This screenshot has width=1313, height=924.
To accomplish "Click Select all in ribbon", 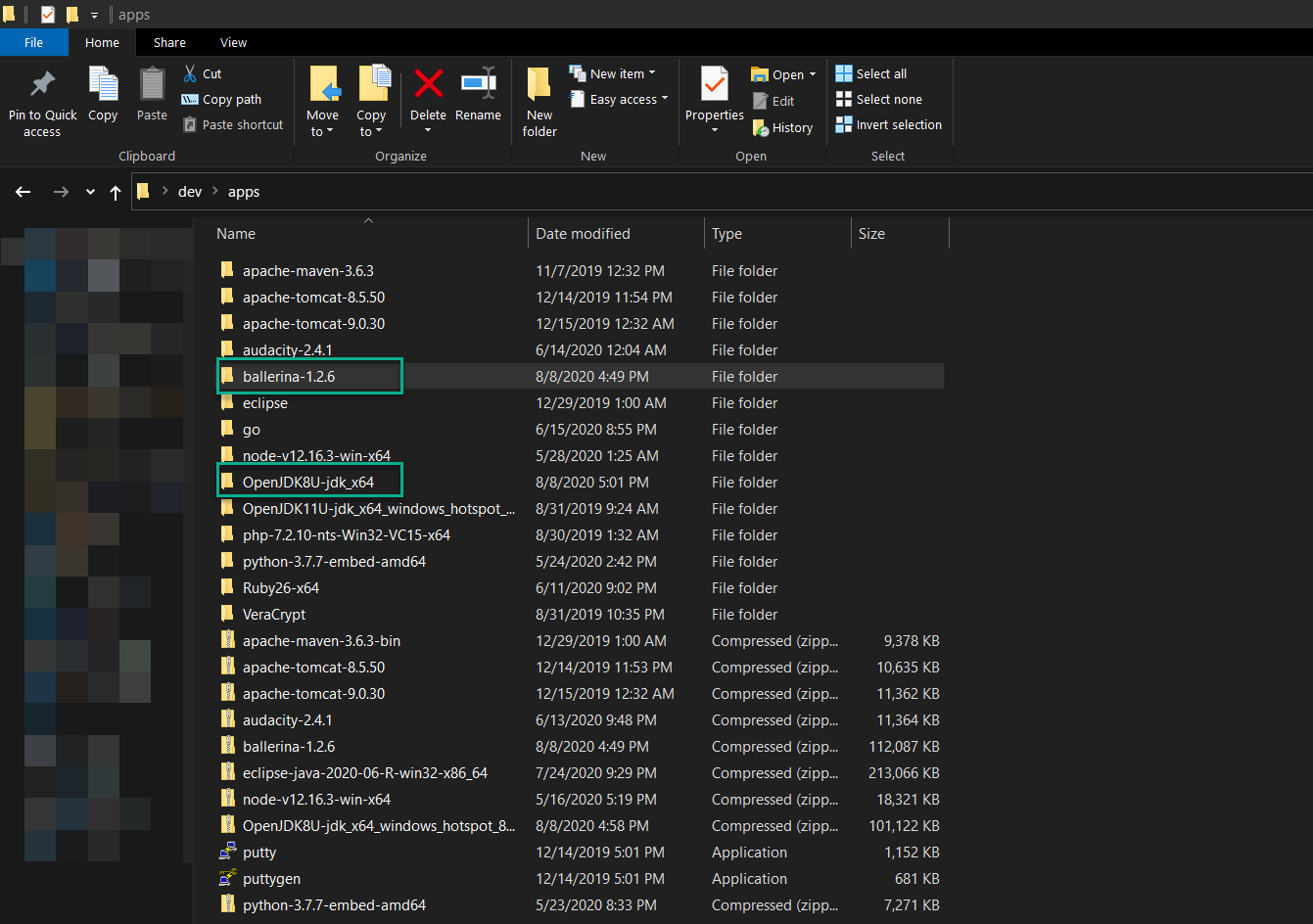I will [871, 73].
